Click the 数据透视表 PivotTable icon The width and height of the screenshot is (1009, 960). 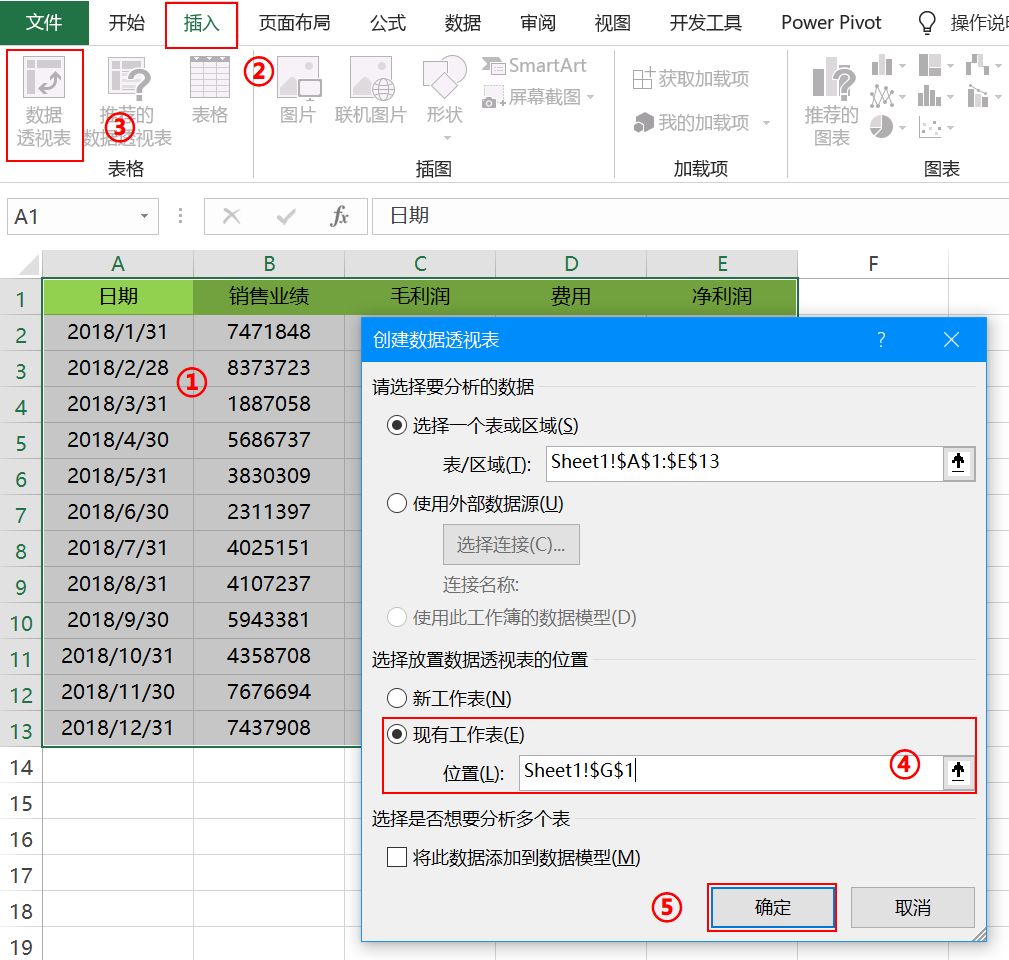(44, 78)
